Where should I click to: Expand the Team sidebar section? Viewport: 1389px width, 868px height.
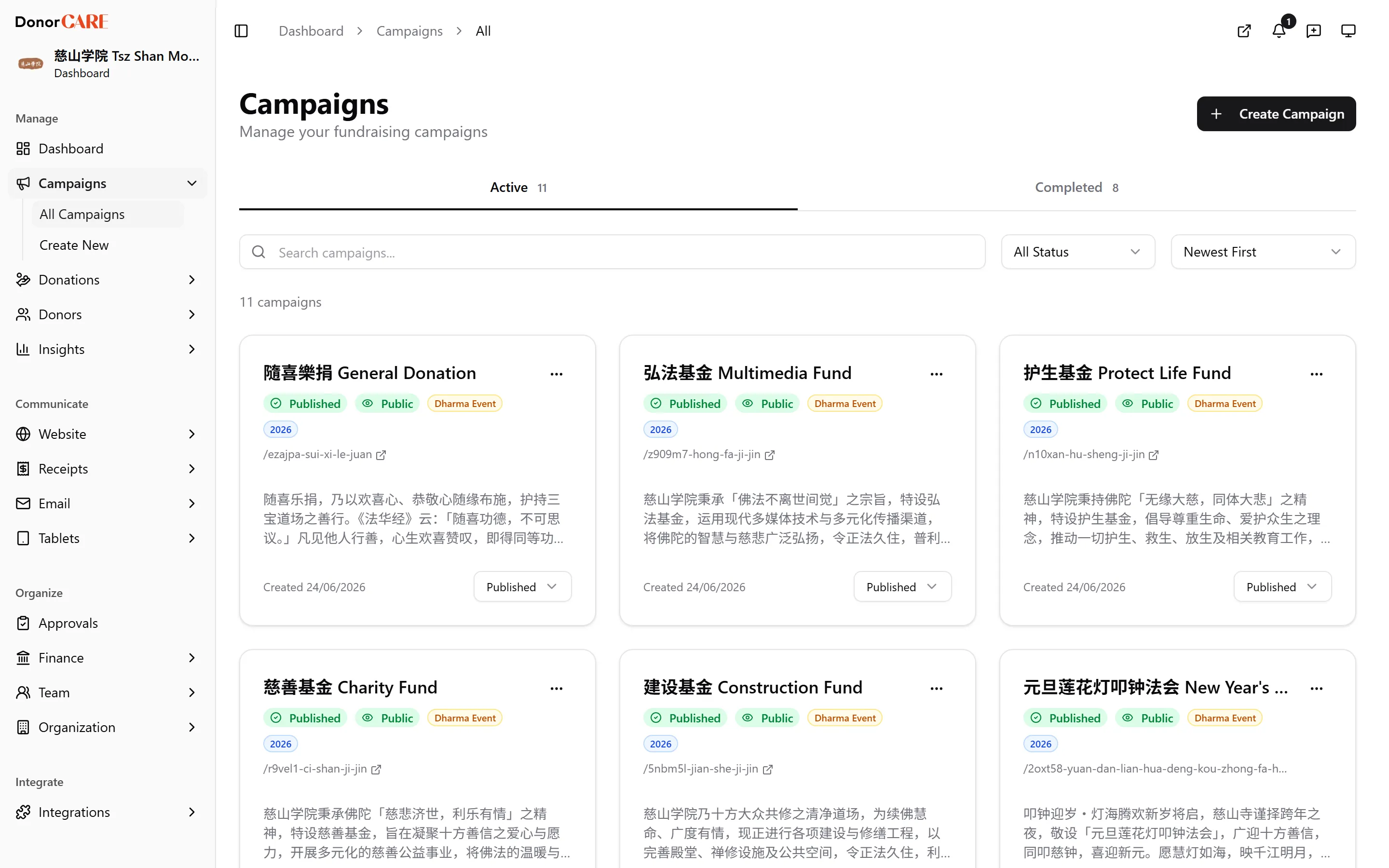[191, 692]
